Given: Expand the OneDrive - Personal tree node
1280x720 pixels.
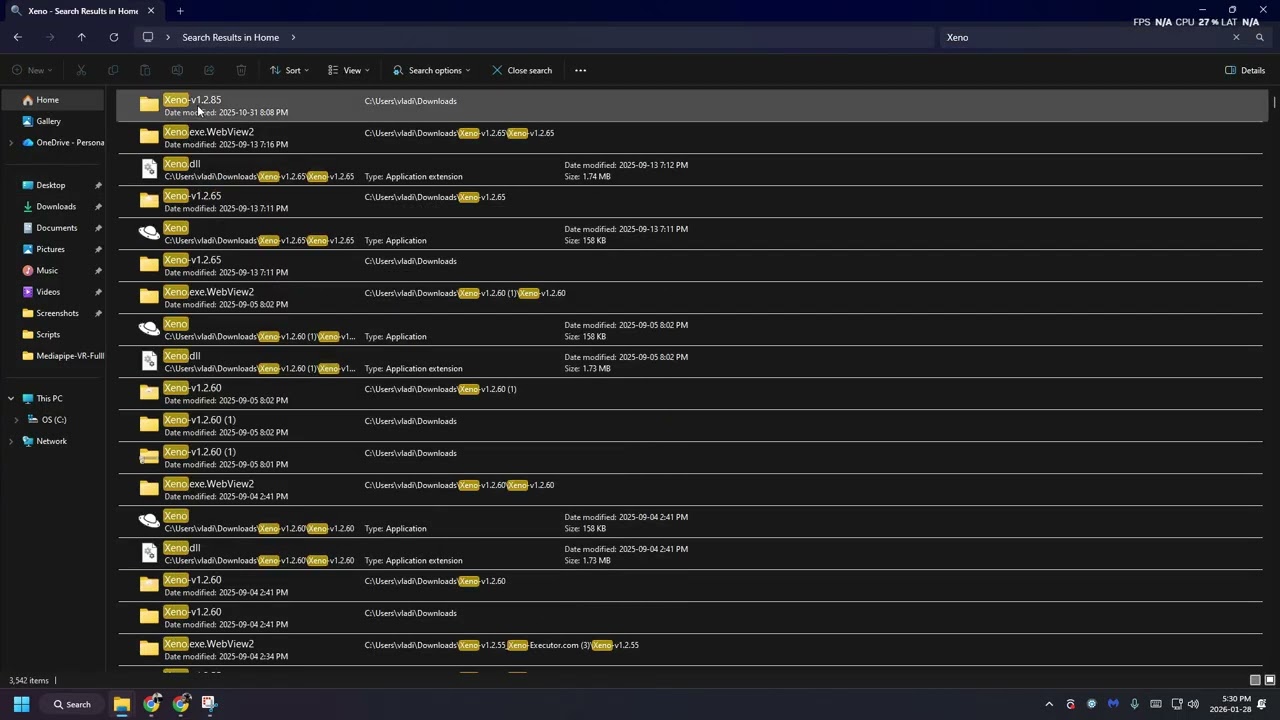Looking at the screenshot, I should tap(11, 142).
